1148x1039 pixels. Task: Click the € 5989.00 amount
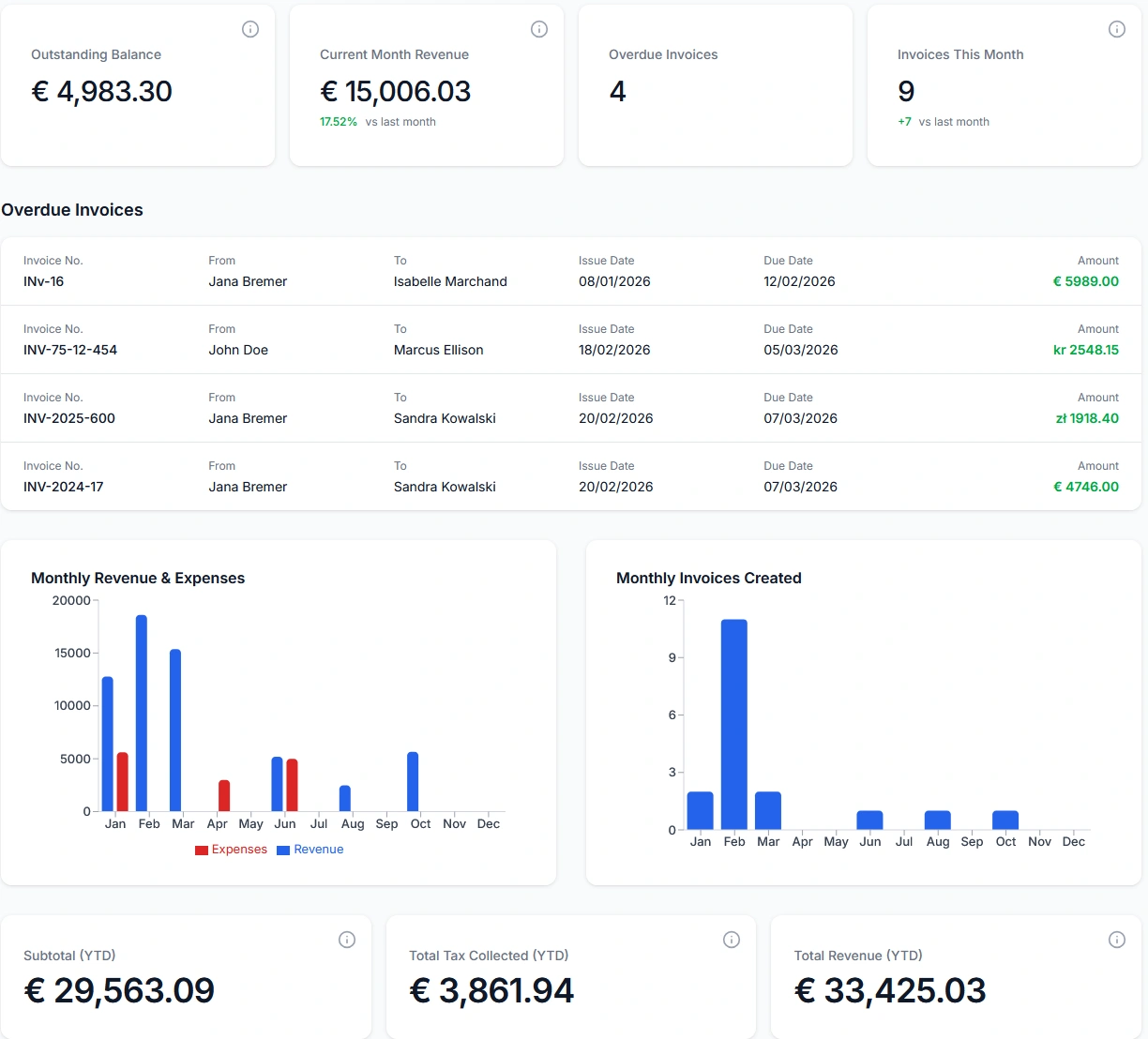tap(1086, 281)
